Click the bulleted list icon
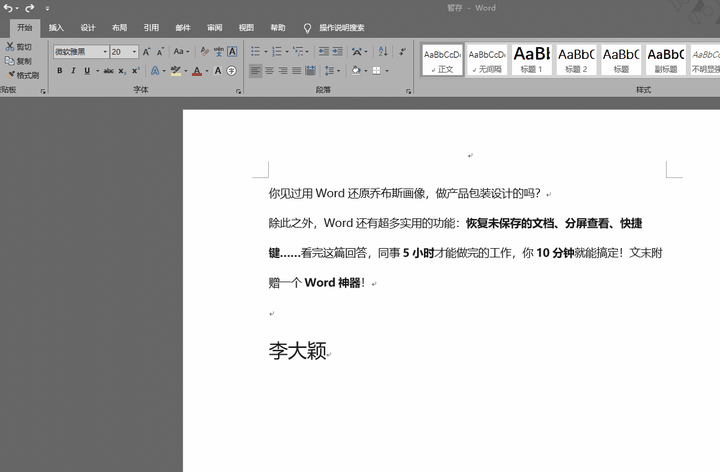720x472 pixels. click(x=255, y=51)
